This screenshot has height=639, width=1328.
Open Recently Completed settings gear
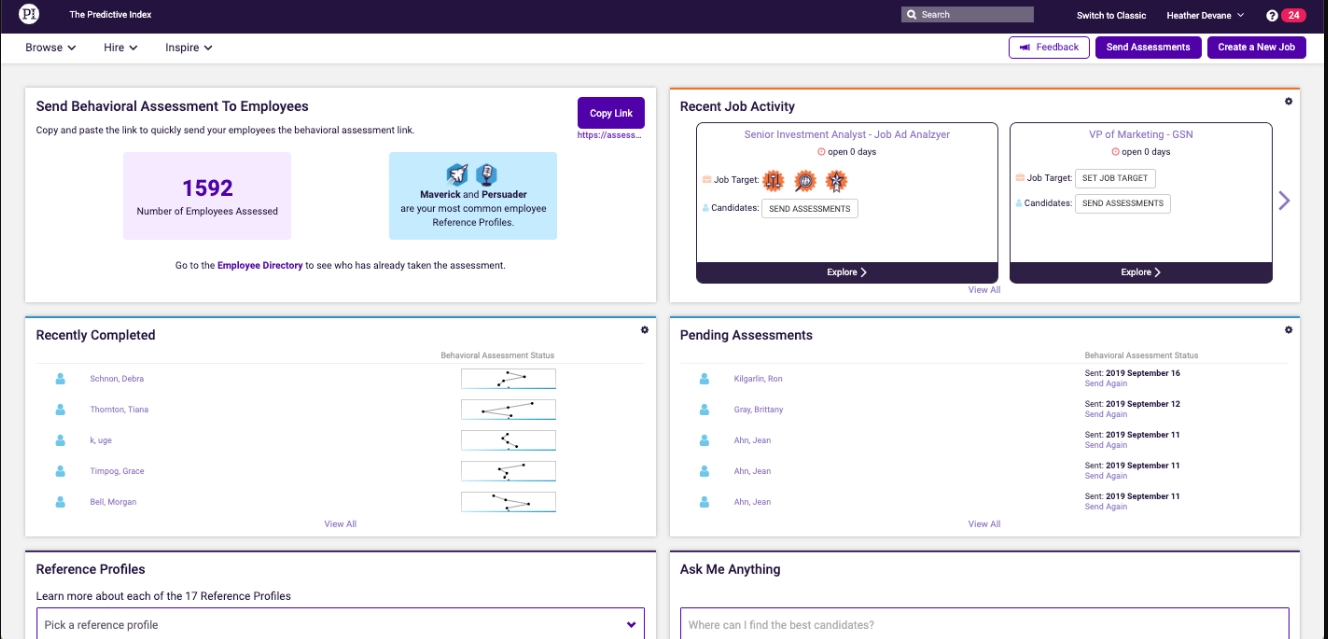[644, 330]
